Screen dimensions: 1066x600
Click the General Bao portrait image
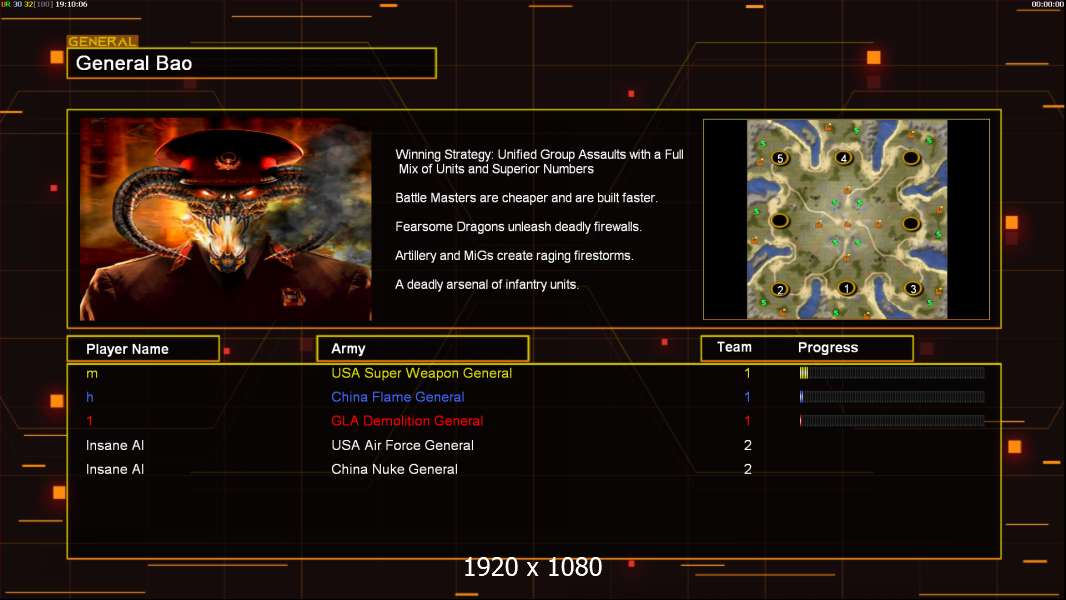click(226, 219)
